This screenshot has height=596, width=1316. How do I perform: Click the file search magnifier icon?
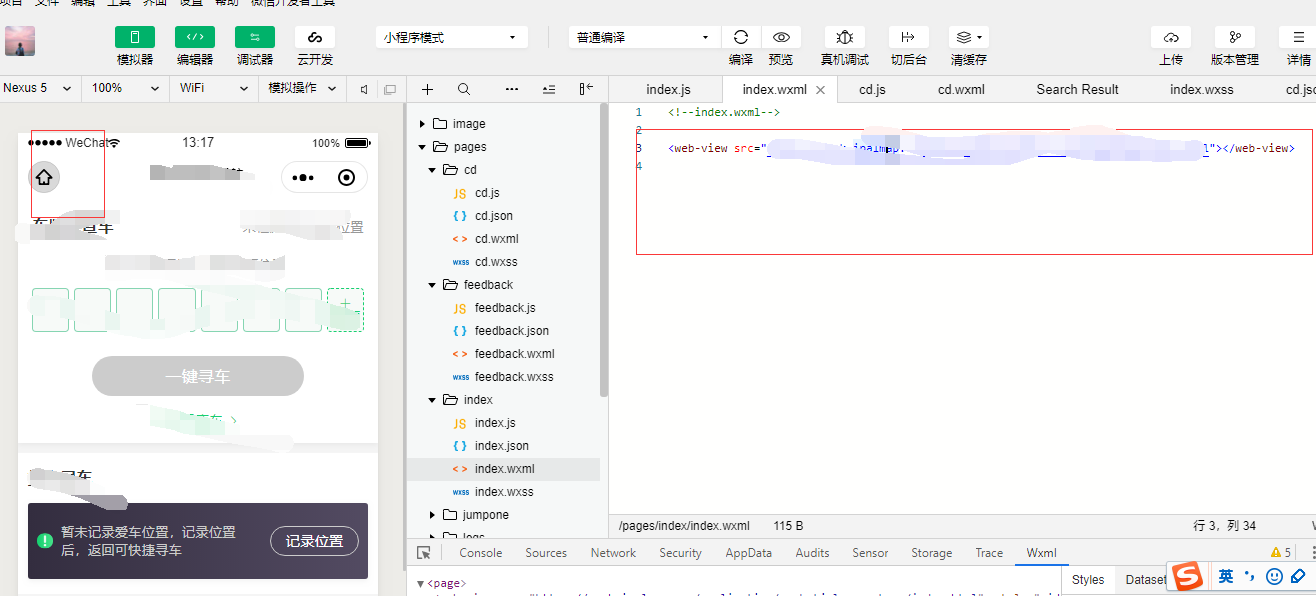click(464, 89)
